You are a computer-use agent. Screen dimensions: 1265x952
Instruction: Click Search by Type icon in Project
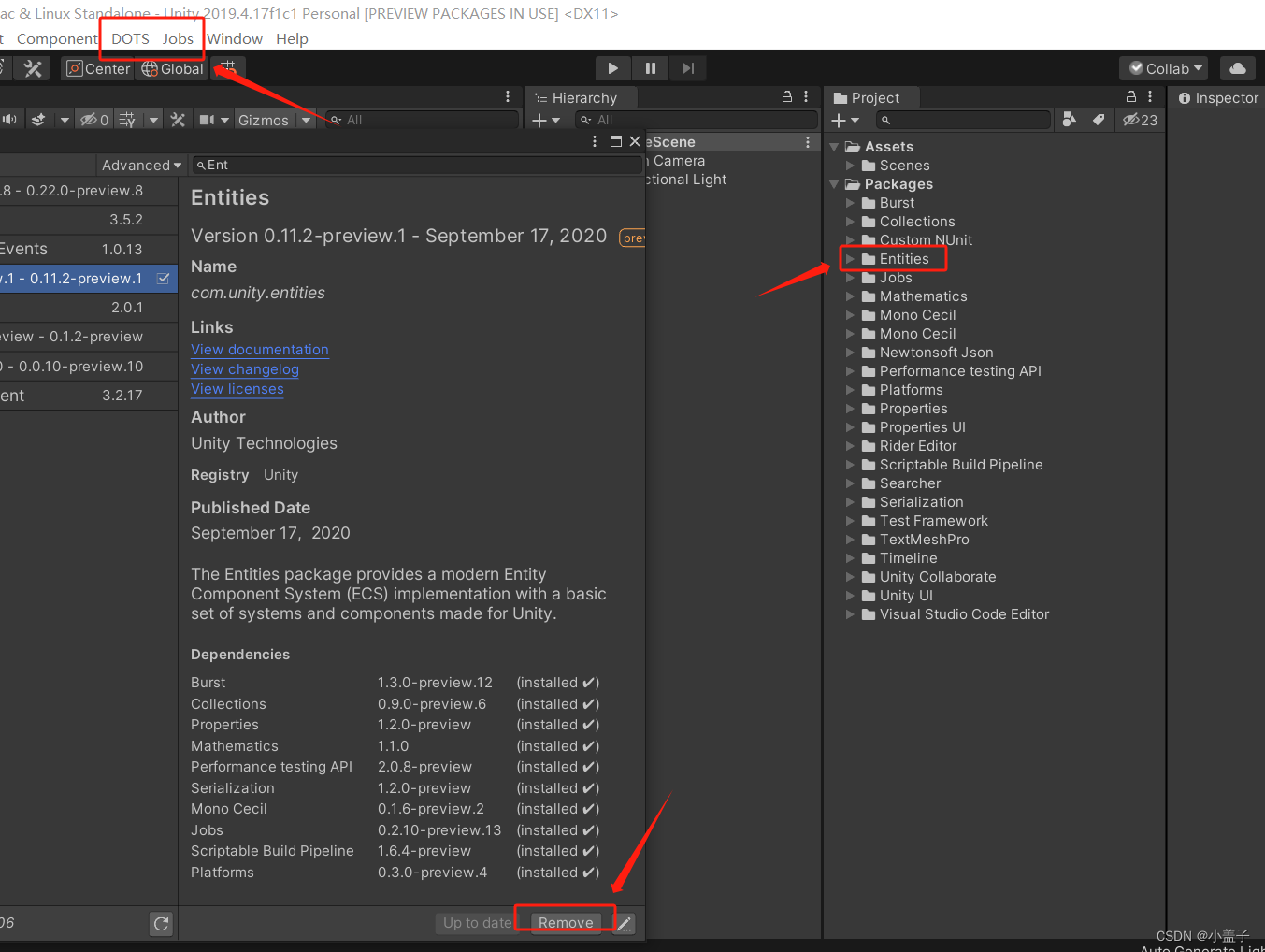1070,119
